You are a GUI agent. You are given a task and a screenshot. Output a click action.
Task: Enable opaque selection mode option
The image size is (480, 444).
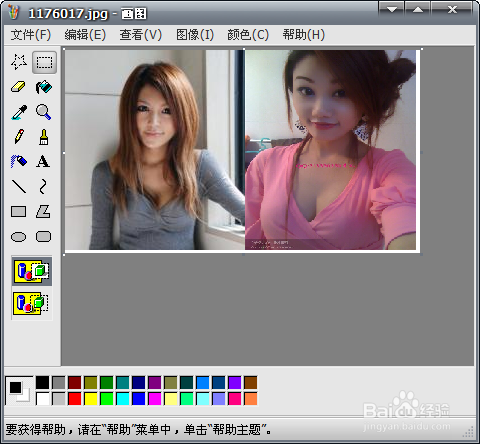pyautogui.click(x=32, y=271)
